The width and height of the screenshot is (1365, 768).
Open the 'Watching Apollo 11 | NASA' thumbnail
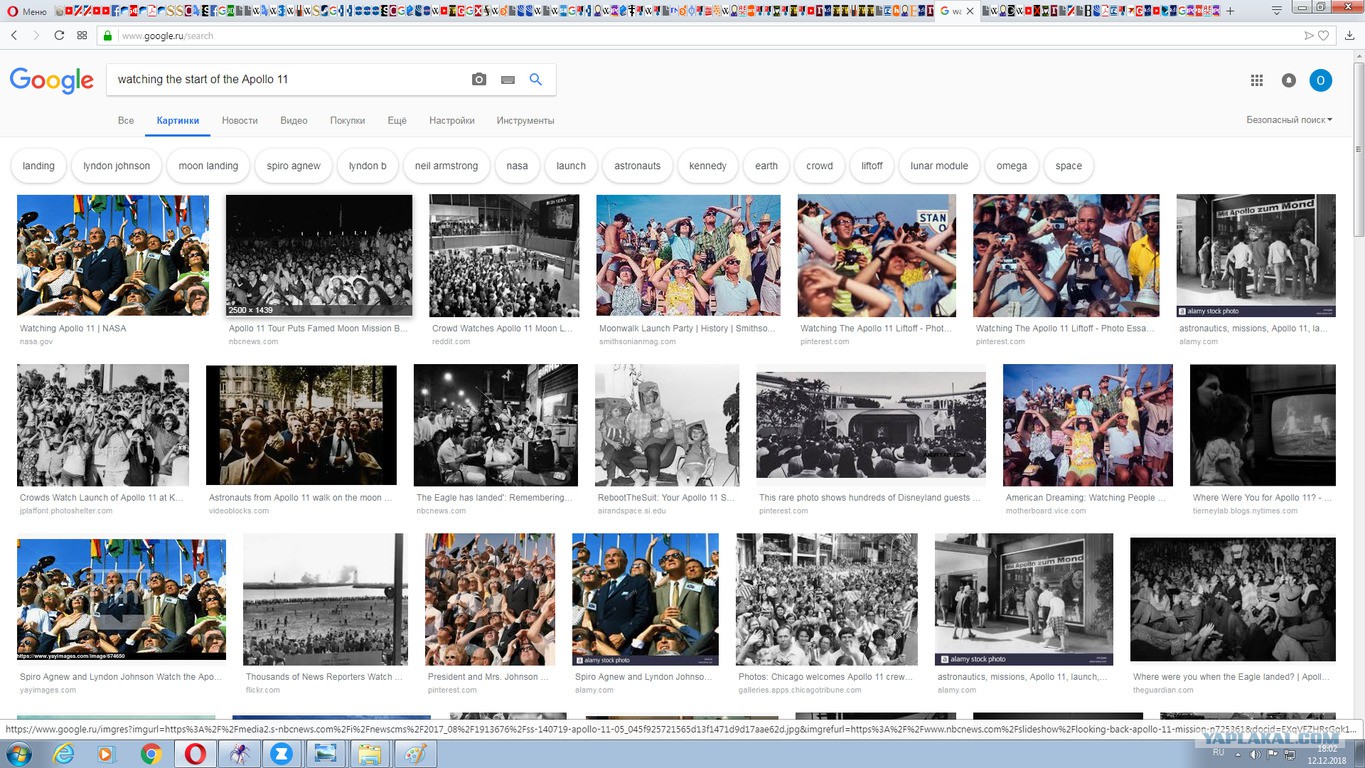(x=113, y=255)
